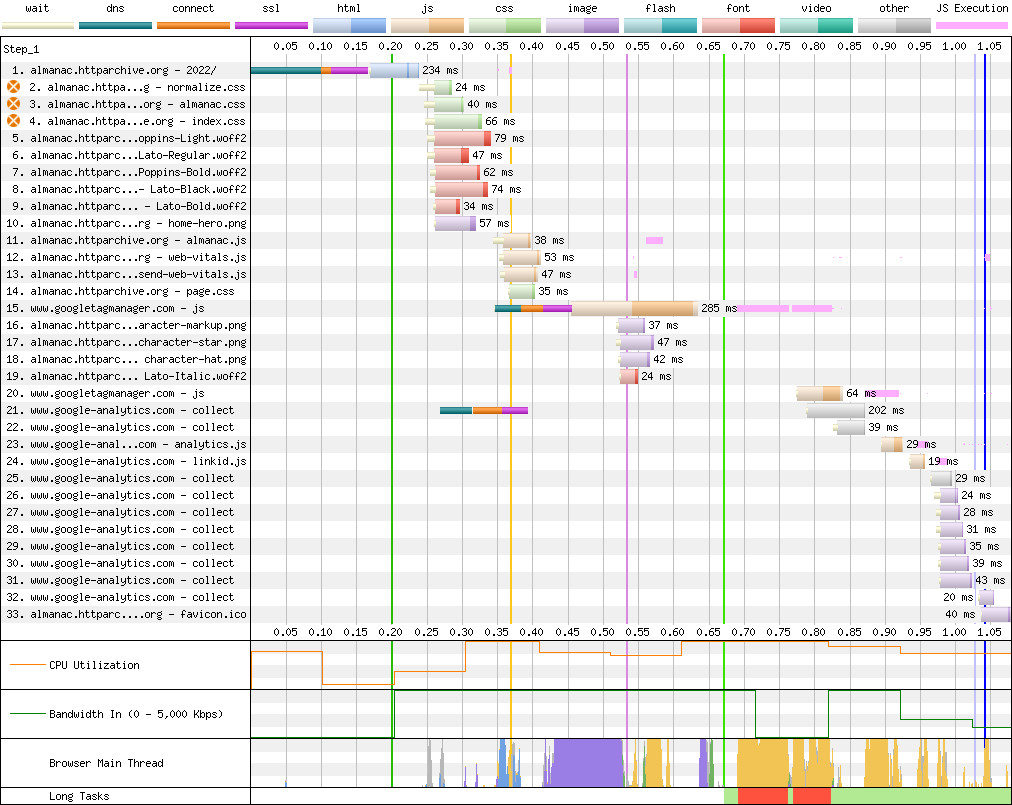Click the dns legend color bar
Viewport: 1012px width, 805px height.
(x=115, y=24)
